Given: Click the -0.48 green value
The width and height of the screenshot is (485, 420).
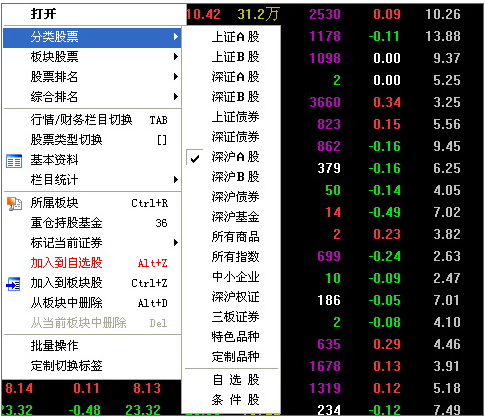Looking at the screenshot, I should [85, 410].
